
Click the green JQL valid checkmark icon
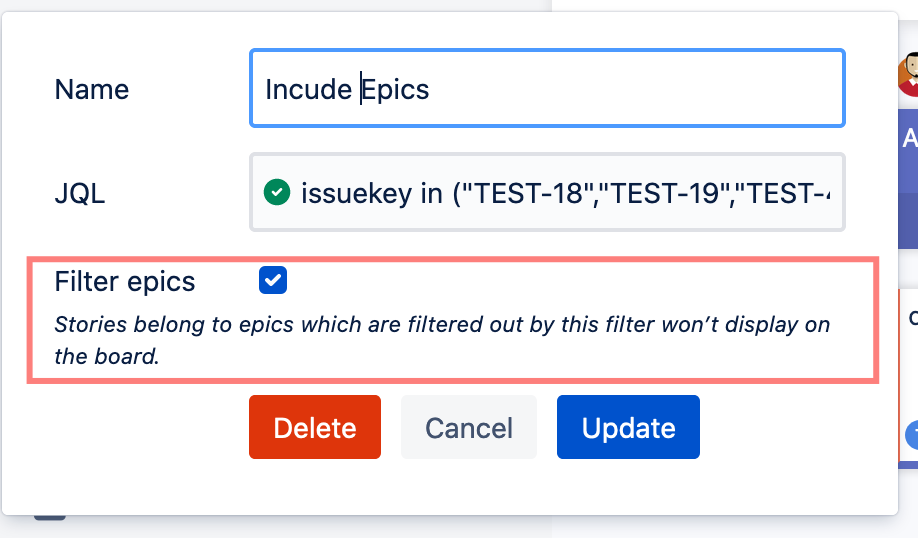[277, 192]
